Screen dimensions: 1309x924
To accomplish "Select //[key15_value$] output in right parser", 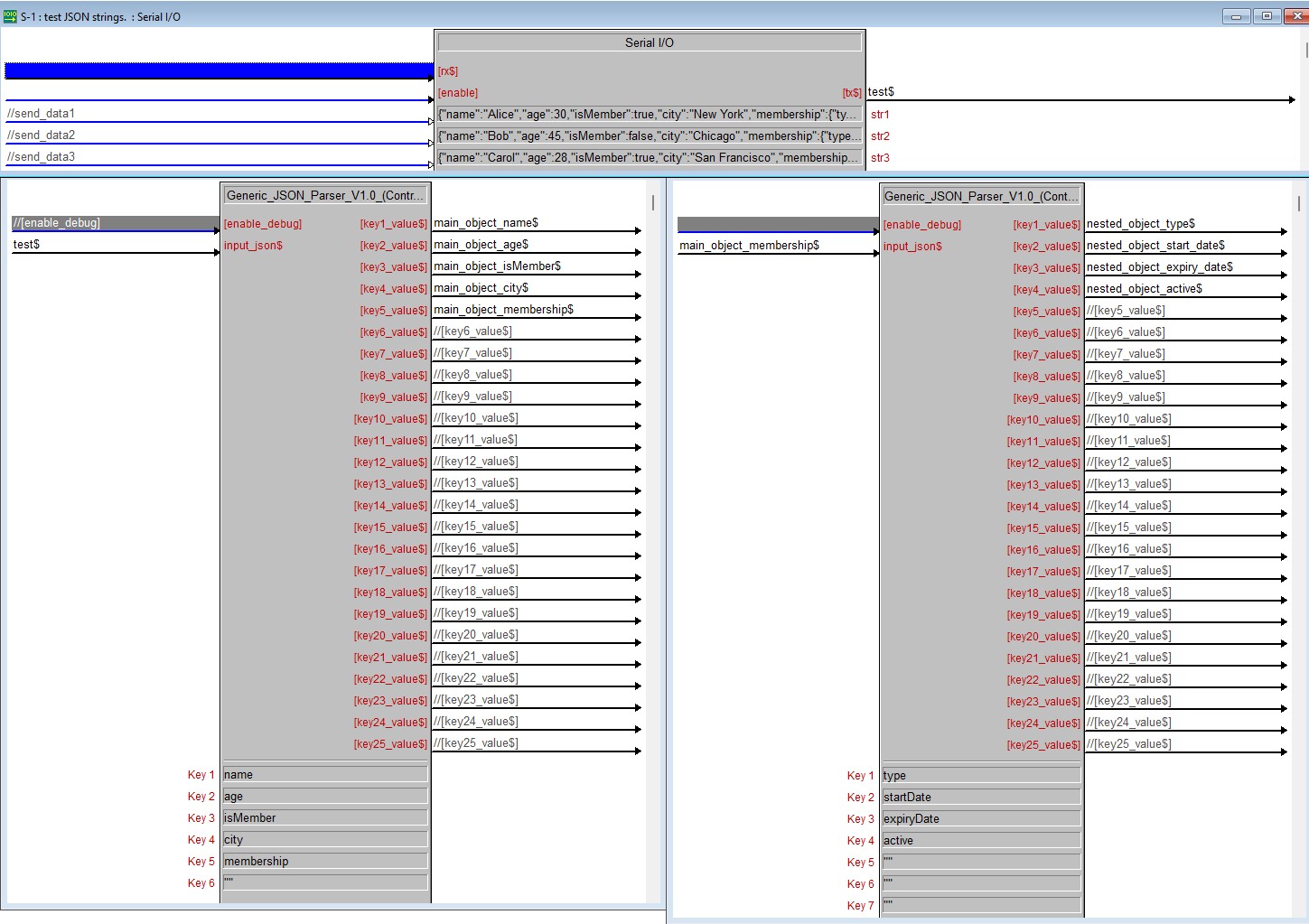I will tap(1129, 527).
